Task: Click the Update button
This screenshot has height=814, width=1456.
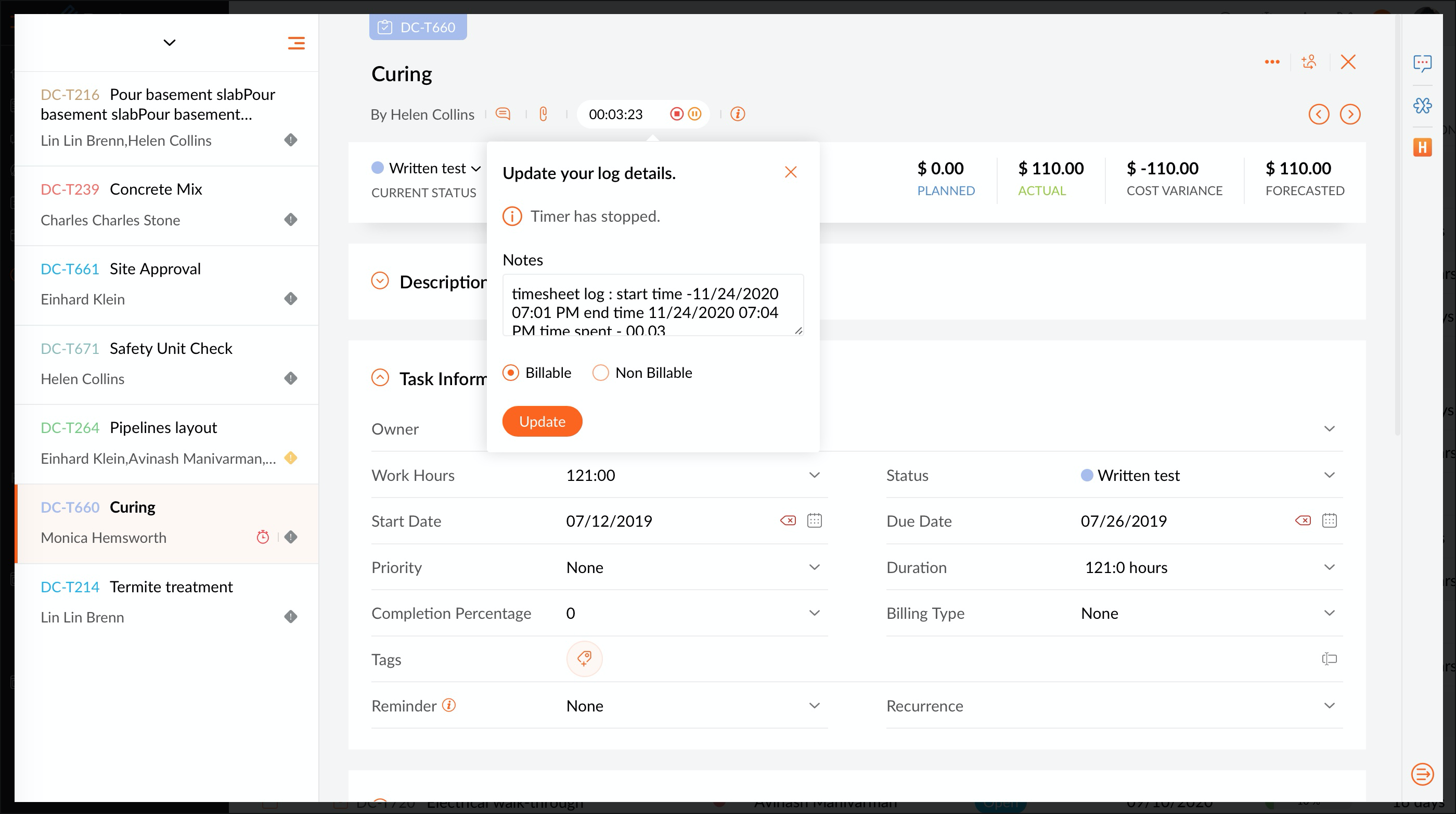Action: click(x=542, y=422)
